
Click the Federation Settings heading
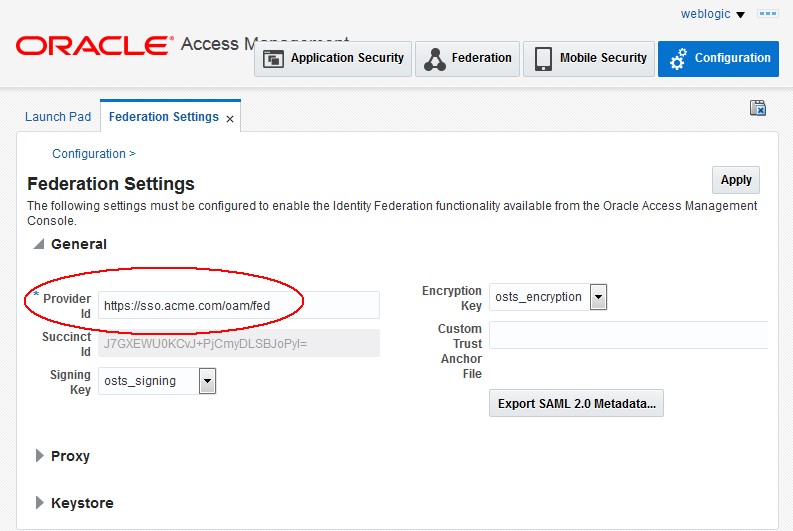point(111,184)
